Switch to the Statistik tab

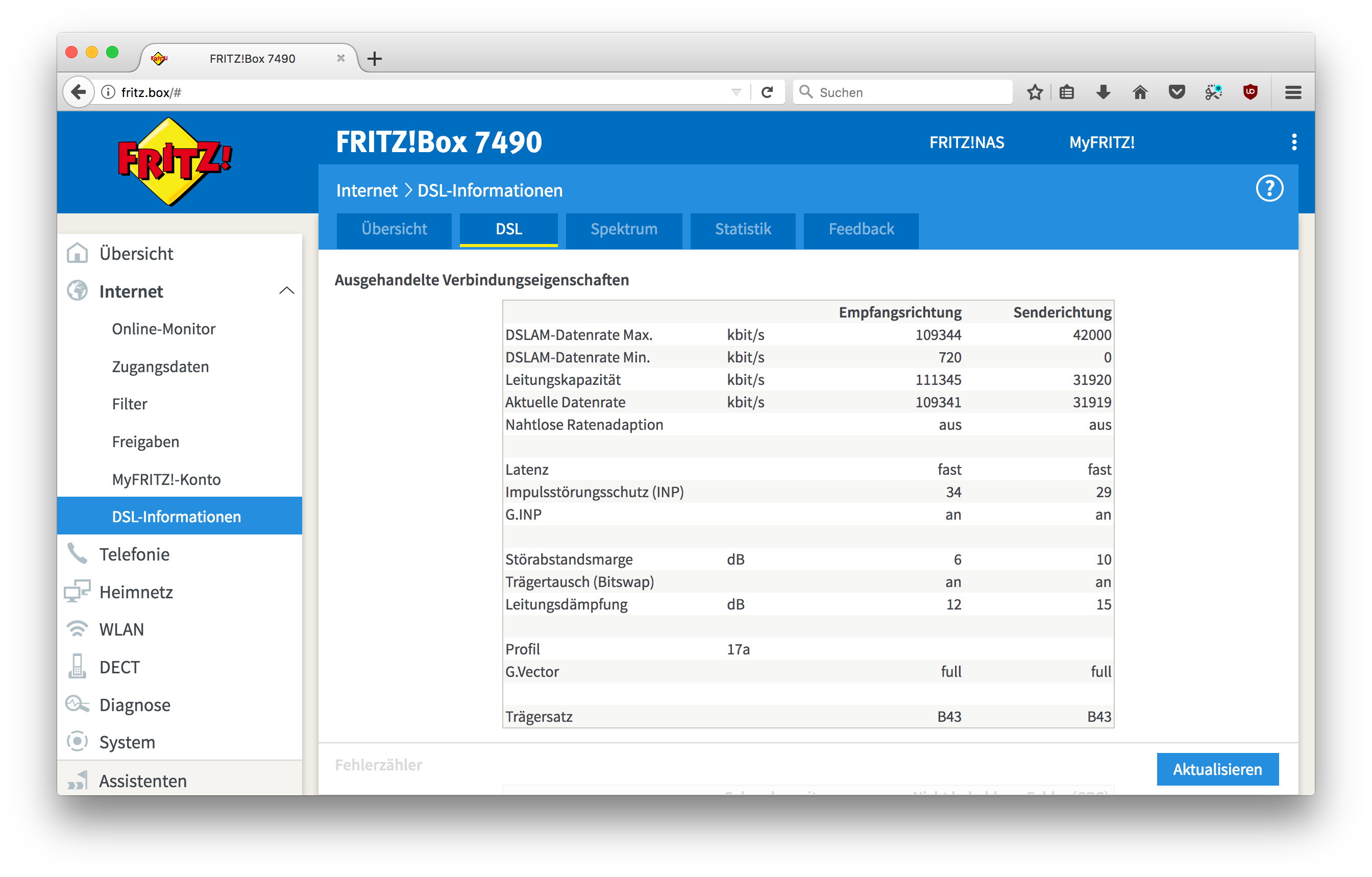743,229
